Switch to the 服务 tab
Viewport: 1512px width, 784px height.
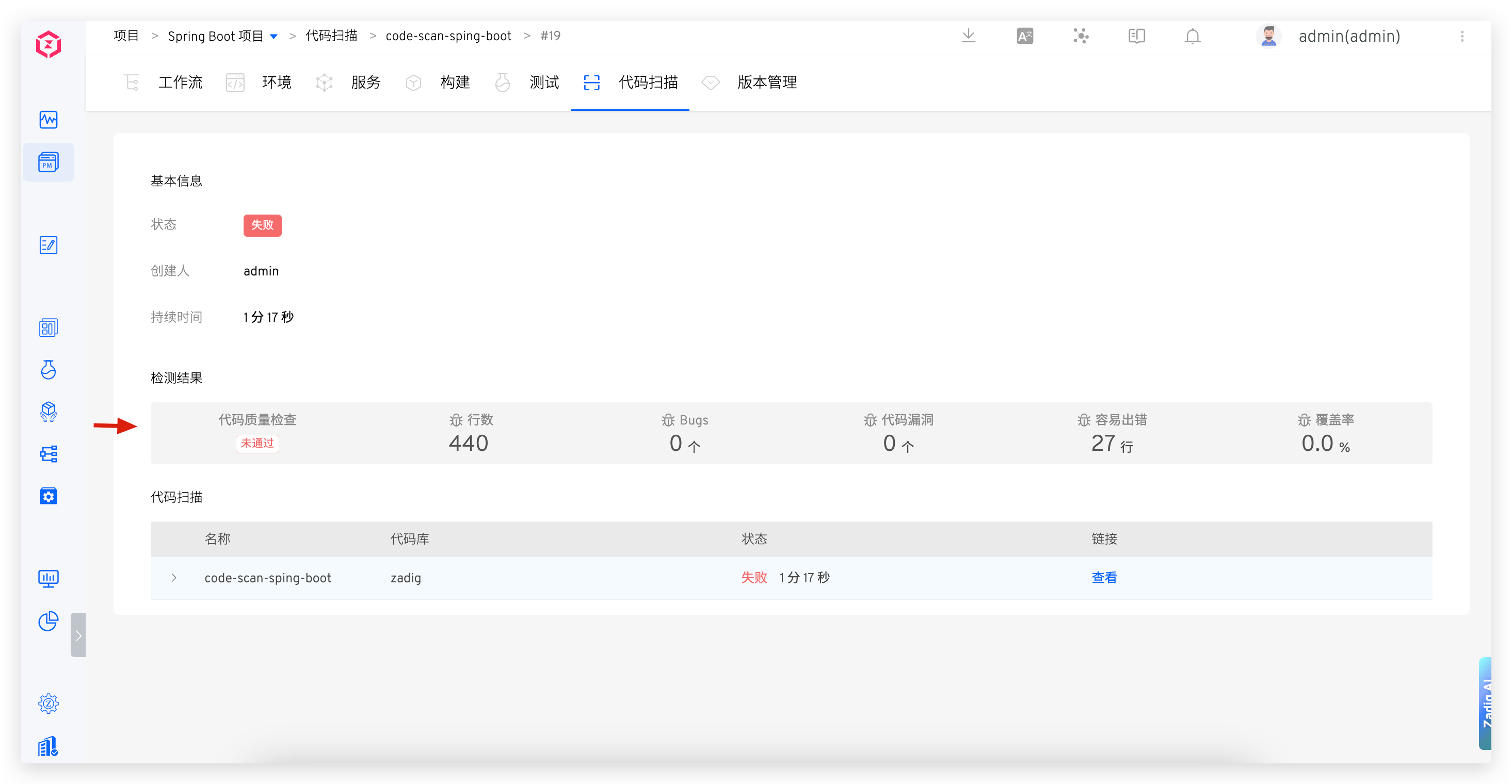[x=366, y=82]
